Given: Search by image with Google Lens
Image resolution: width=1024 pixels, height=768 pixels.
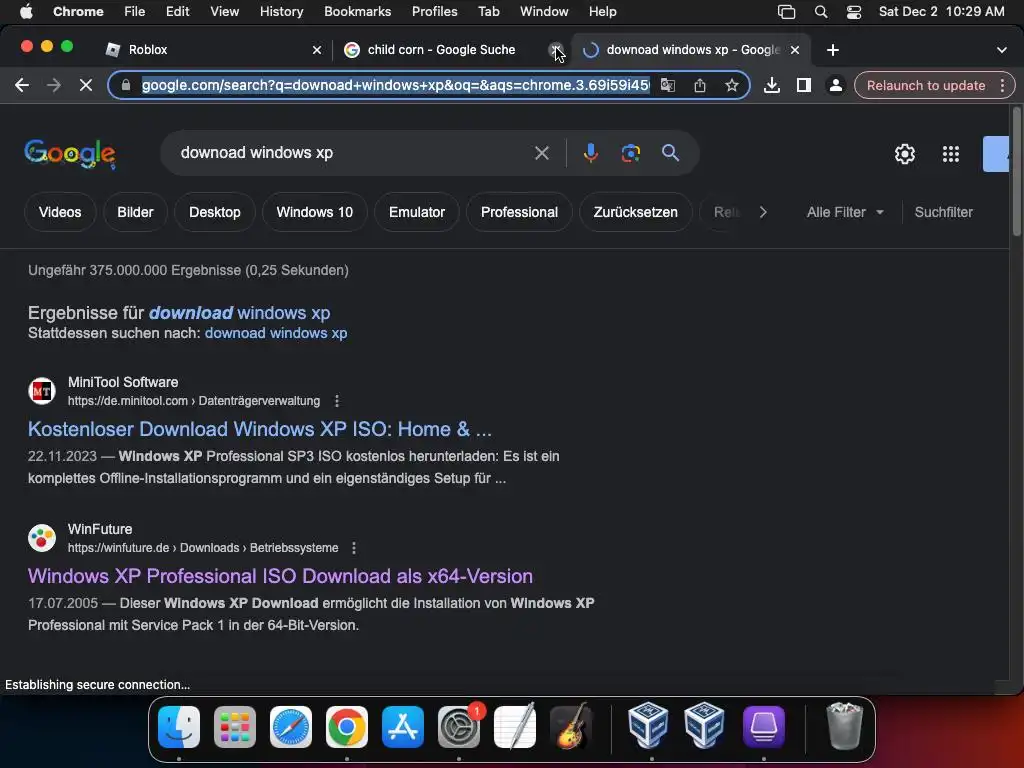Looking at the screenshot, I should pos(630,153).
